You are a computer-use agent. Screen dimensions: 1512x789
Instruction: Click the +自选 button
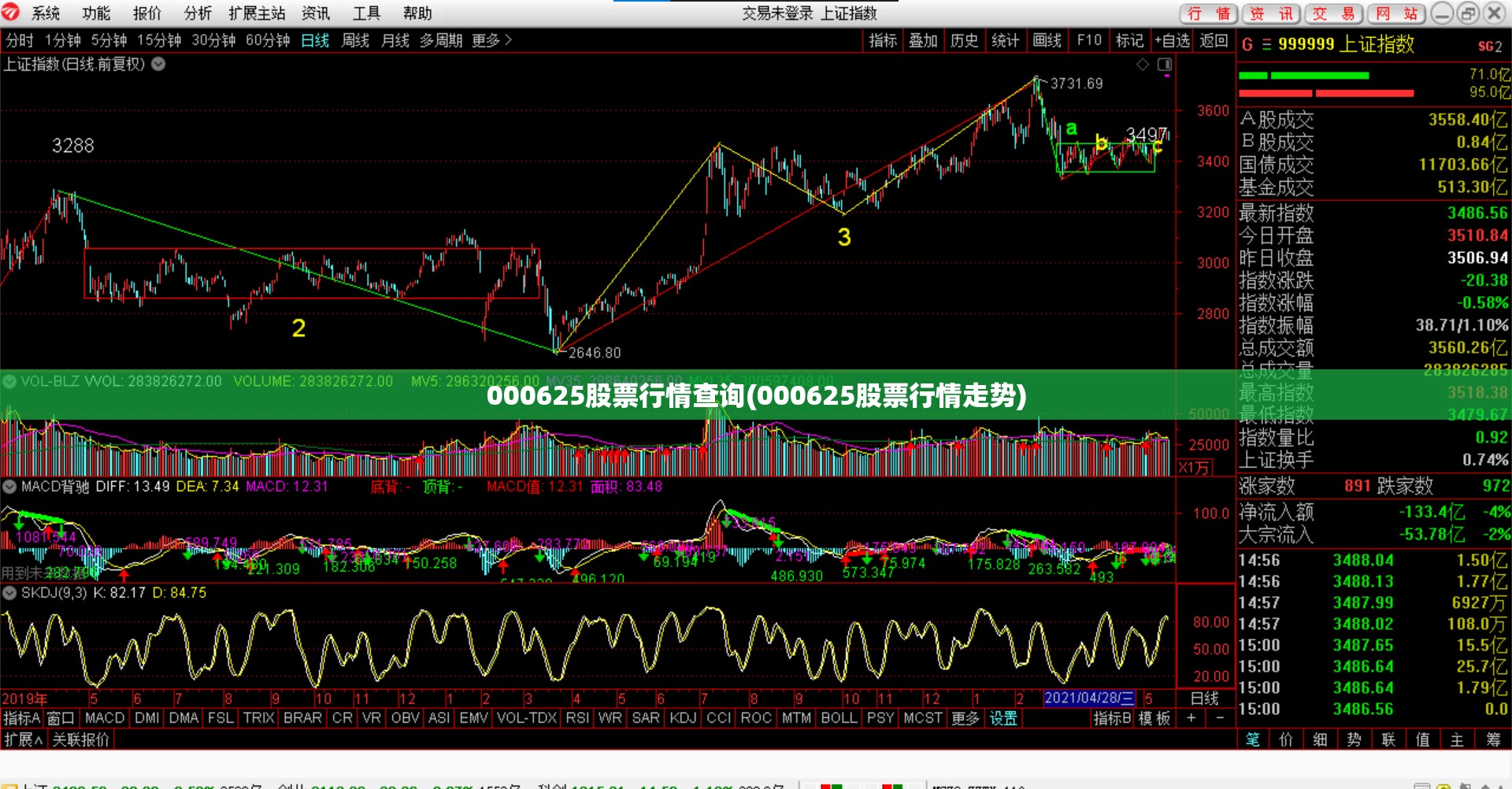1172,40
